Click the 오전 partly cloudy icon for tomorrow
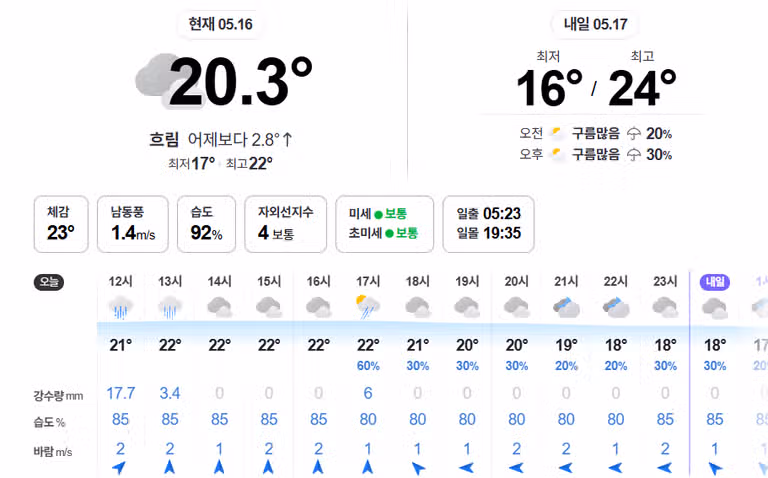The width and height of the screenshot is (768, 478). (x=557, y=133)
